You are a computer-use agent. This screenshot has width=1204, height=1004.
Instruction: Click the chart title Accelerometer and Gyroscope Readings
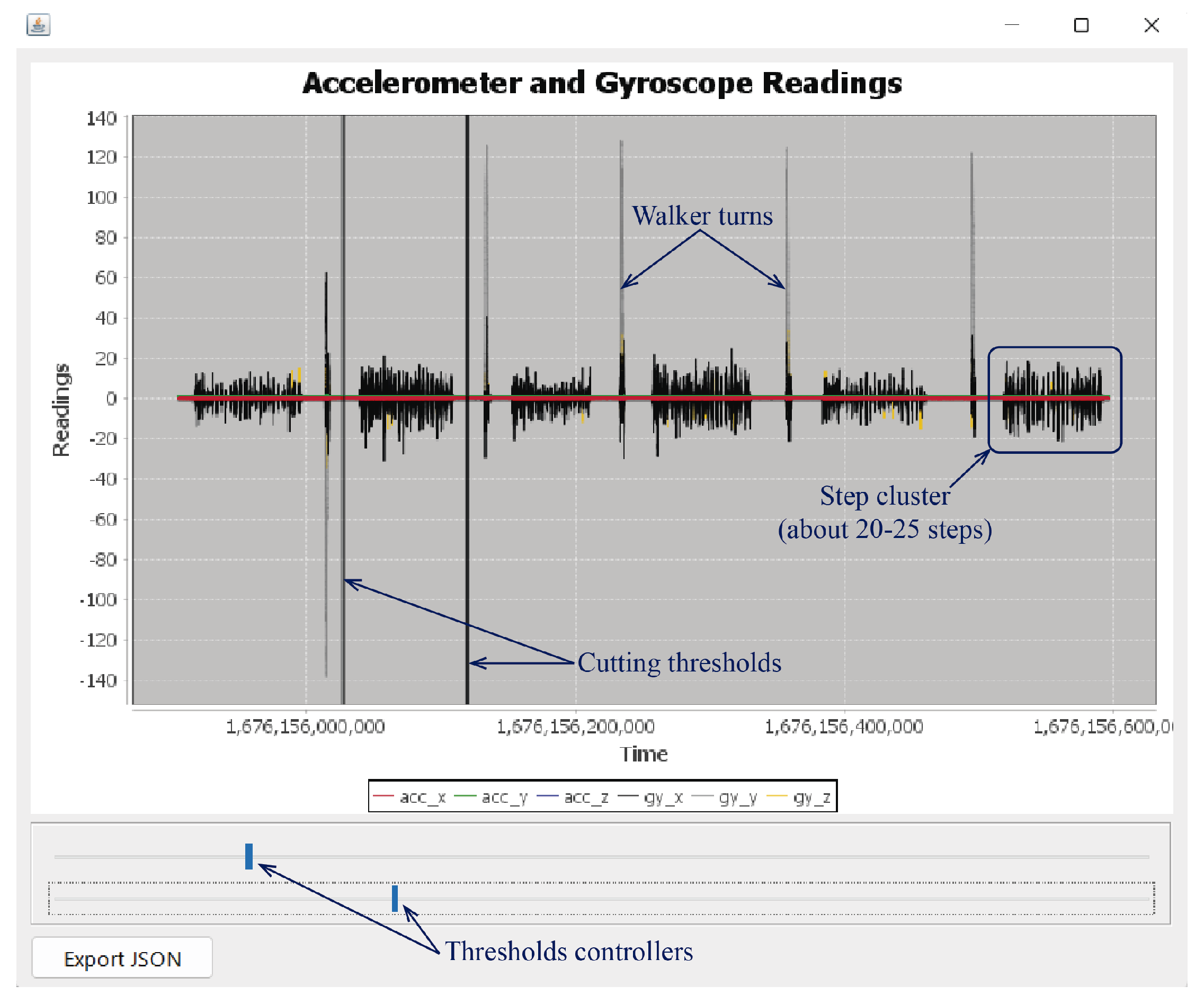coord(602,83)
